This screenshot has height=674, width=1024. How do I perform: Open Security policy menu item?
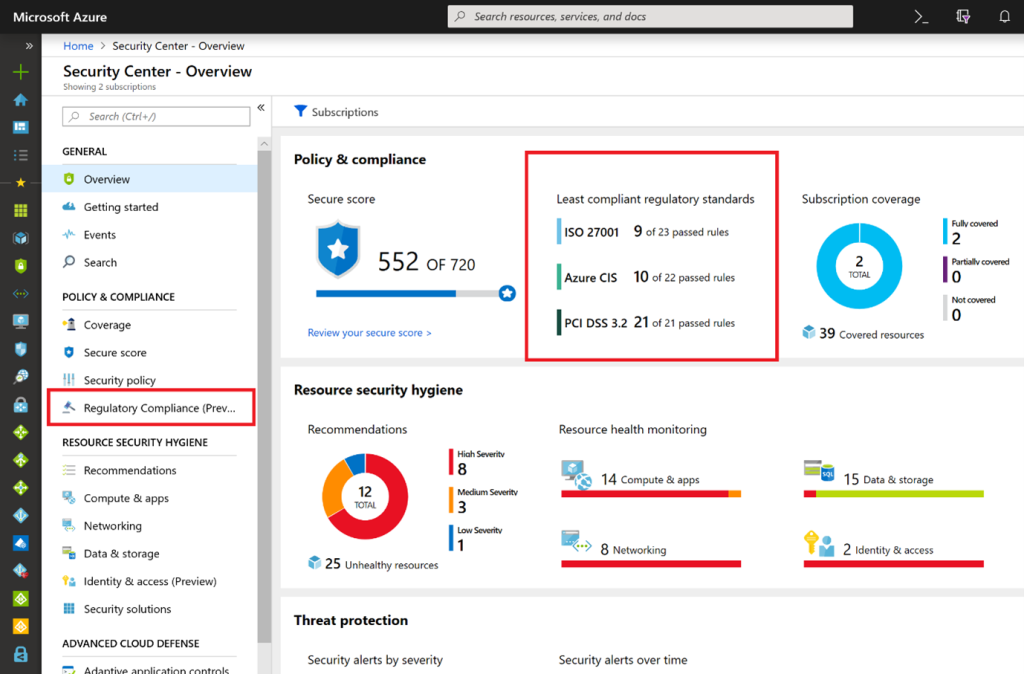(x=150, y=380)
